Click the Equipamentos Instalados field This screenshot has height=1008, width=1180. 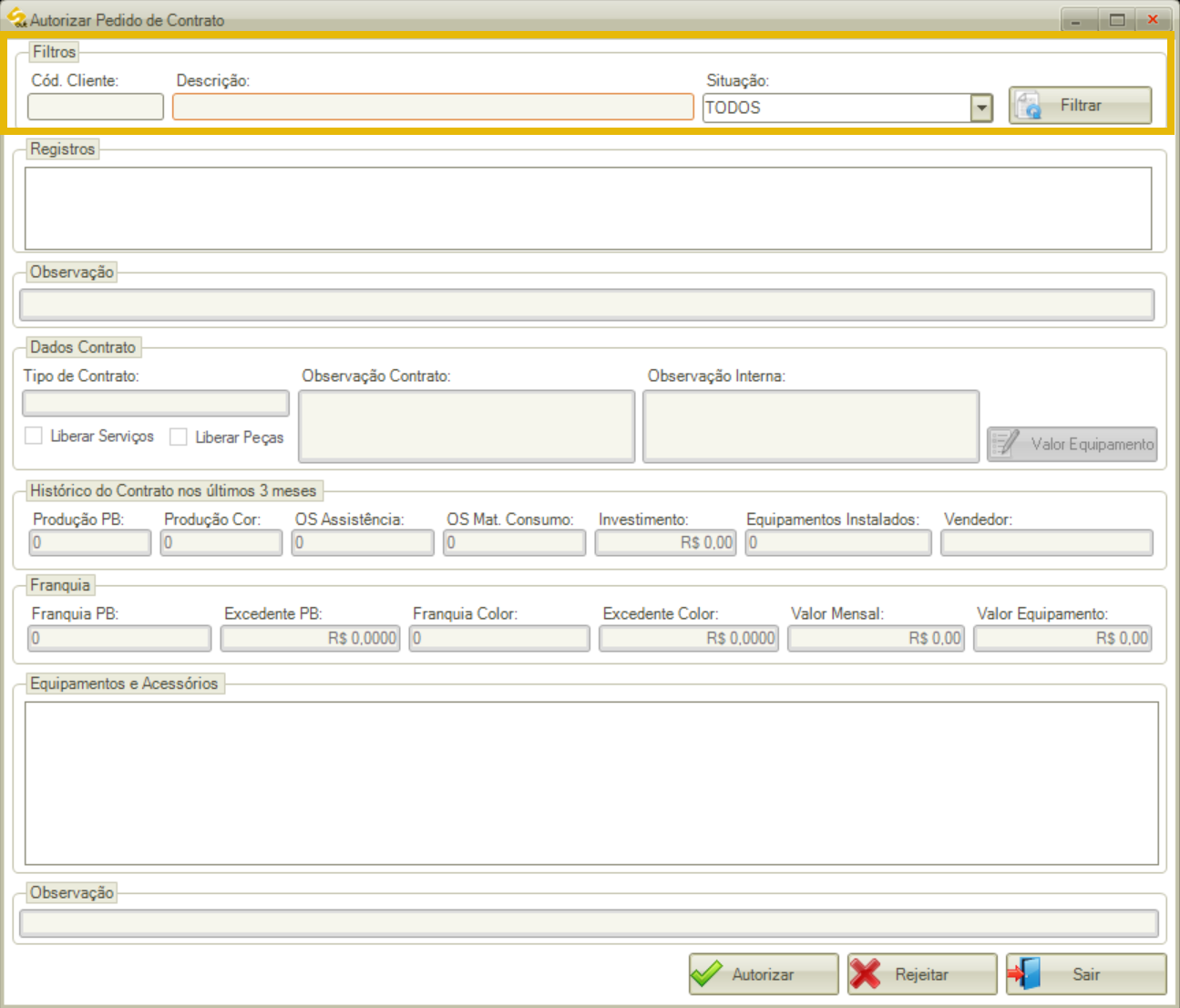pos(838,542)
